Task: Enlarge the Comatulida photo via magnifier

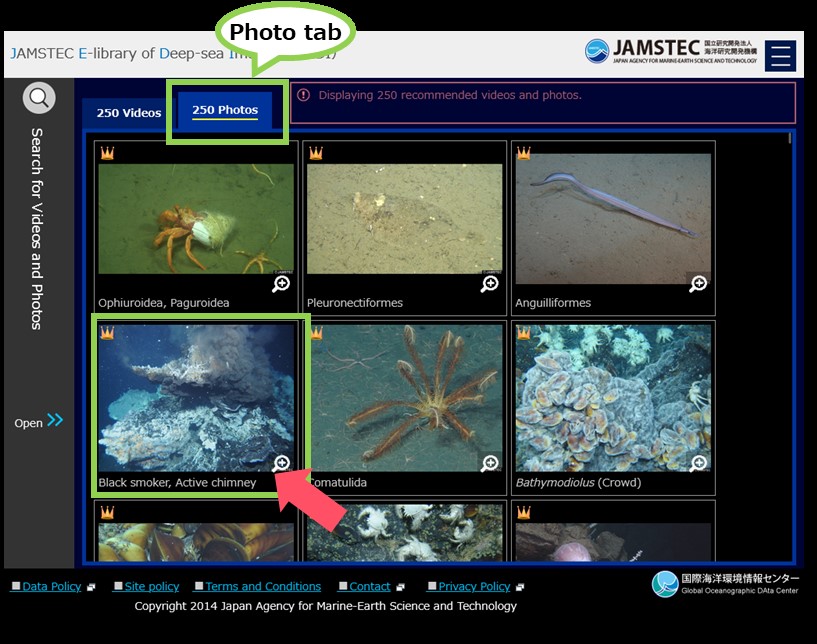Action: point(490,463)
